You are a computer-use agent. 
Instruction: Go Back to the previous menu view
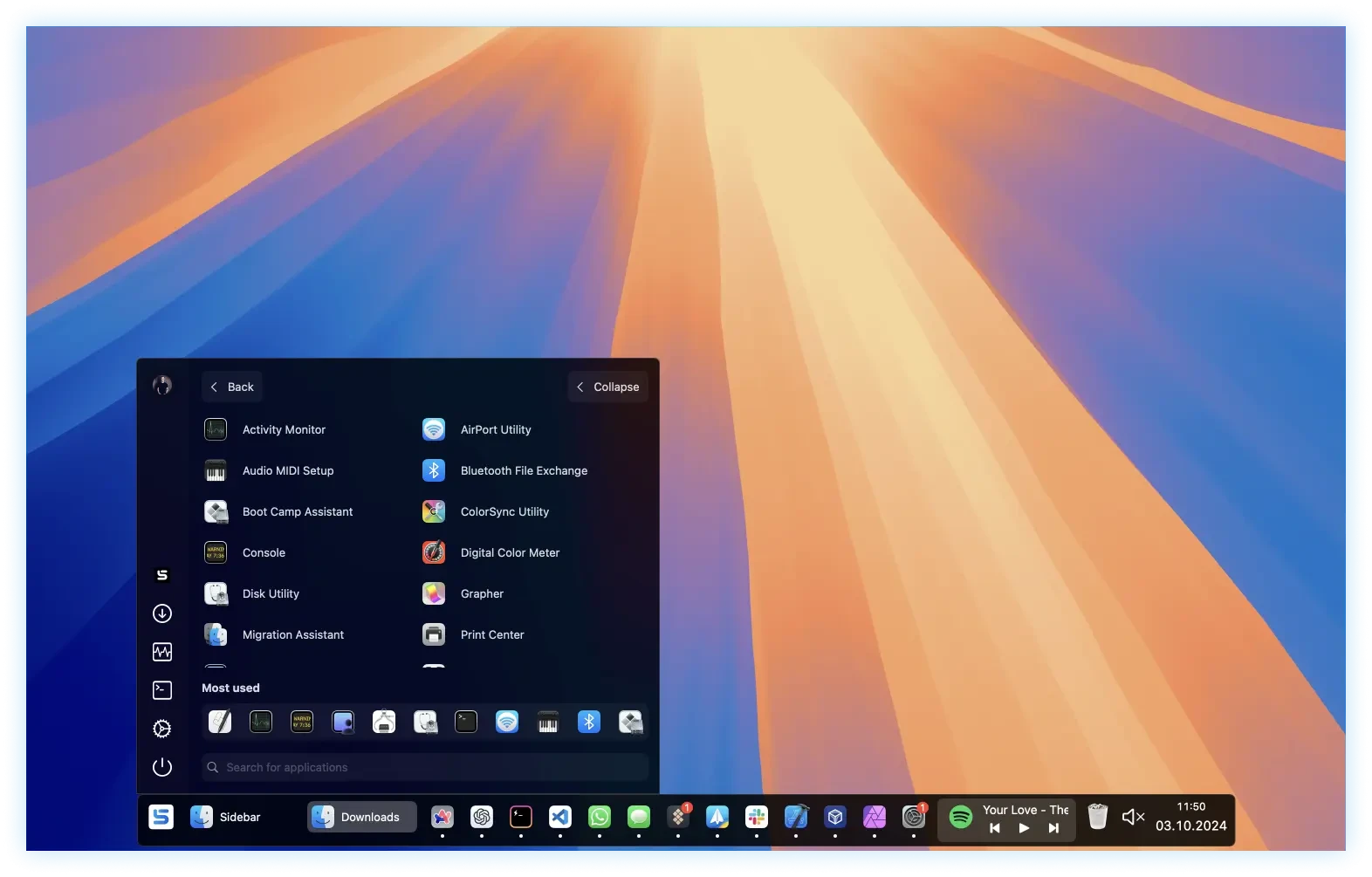pyautogui.click(x=232, y=387)
